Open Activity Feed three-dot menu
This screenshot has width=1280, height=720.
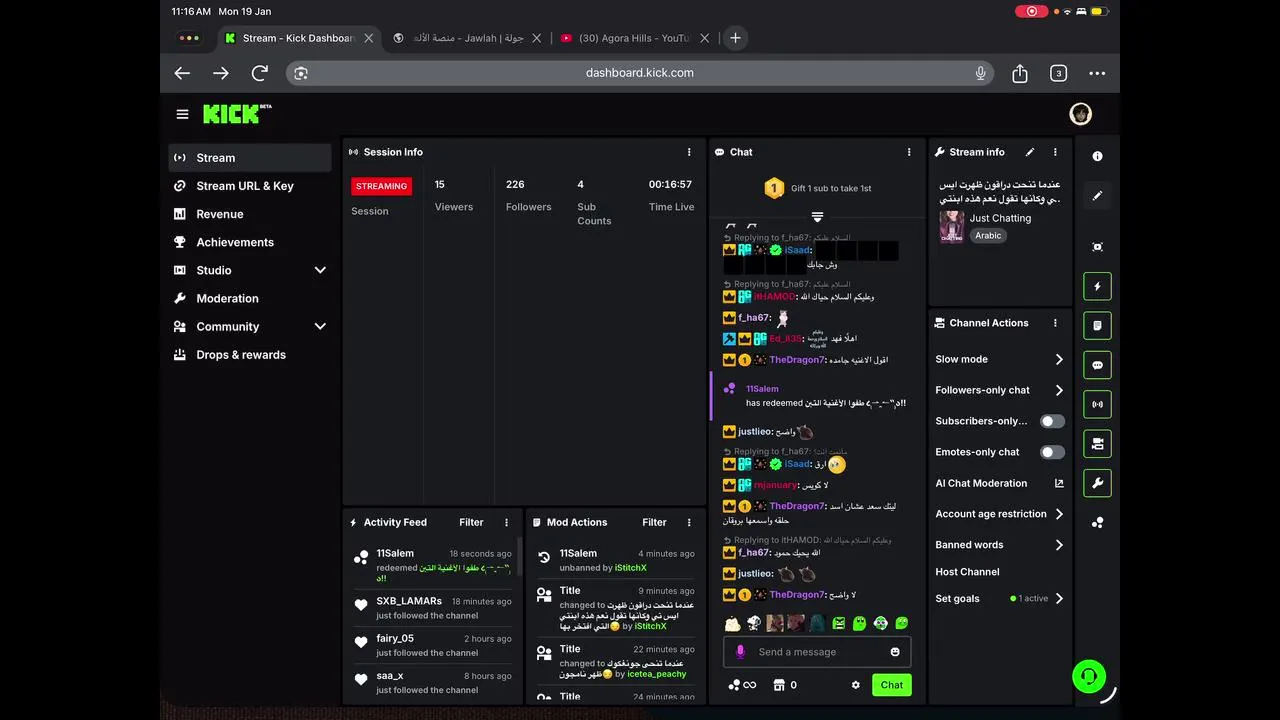point(506,522)
